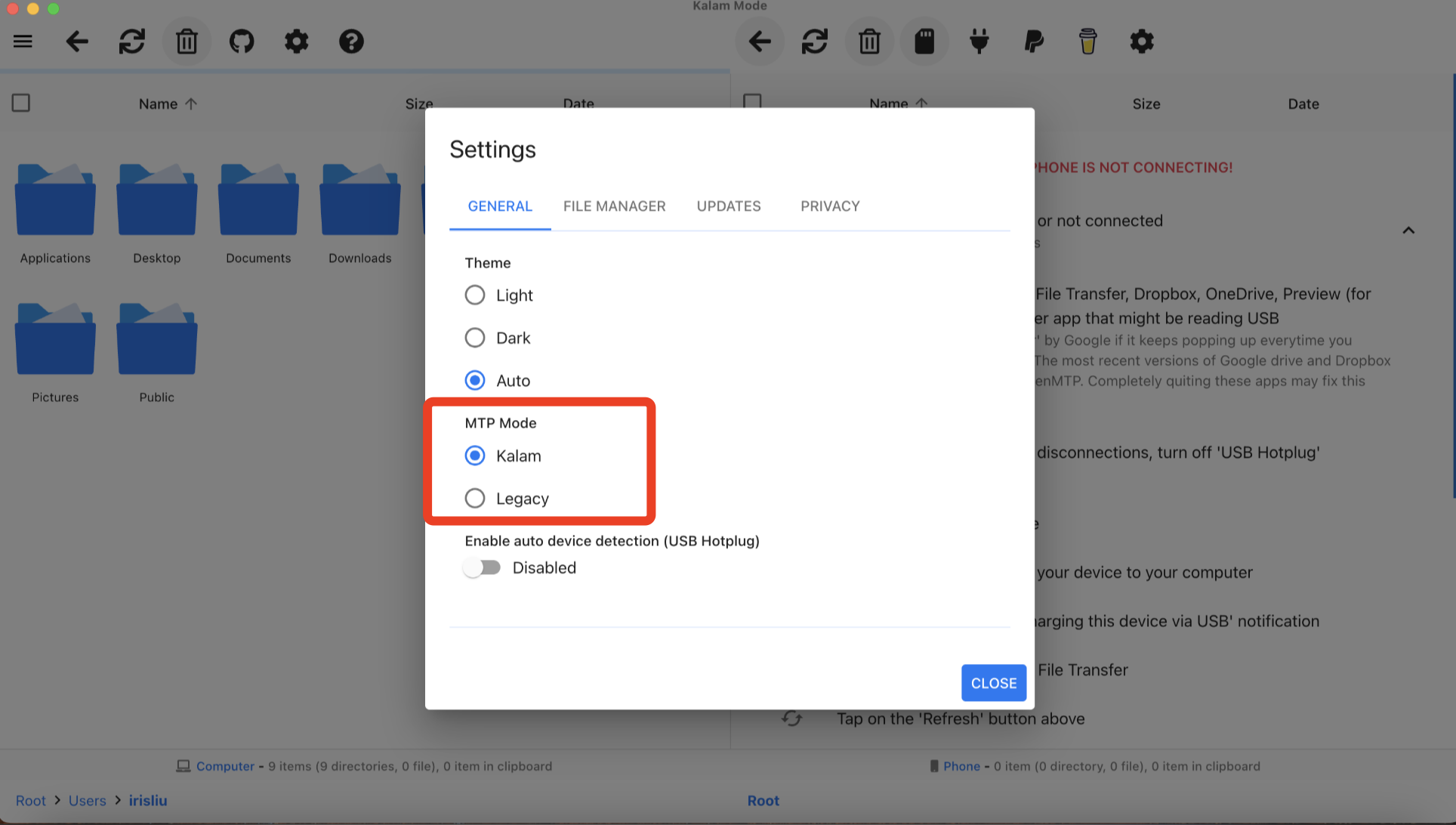Collapse the troubleshooting section chevron
Viewport: 1456px width, 825px height.
coord(1408,230)
